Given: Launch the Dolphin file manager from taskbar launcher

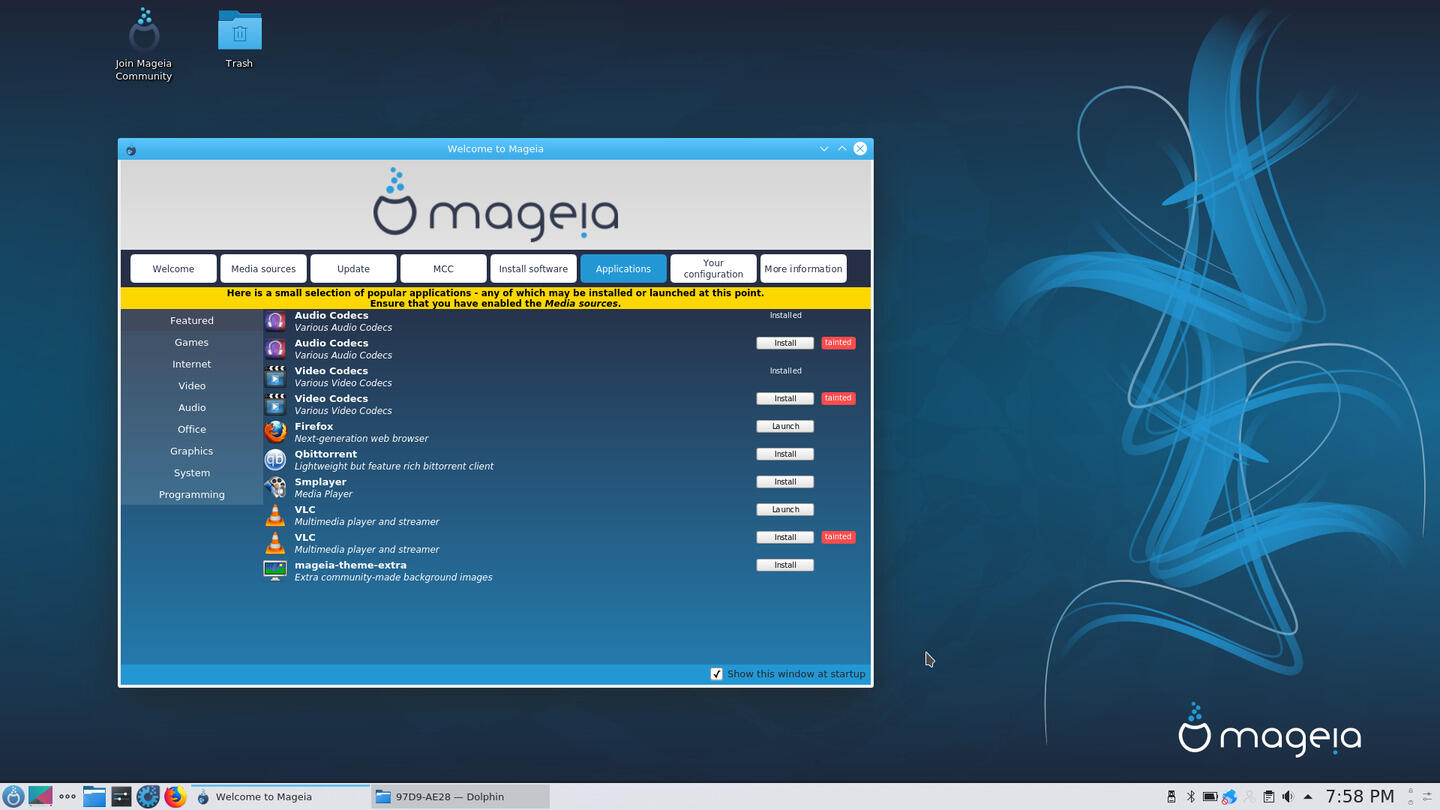Looking at the screenshot, I should point(94,796).
